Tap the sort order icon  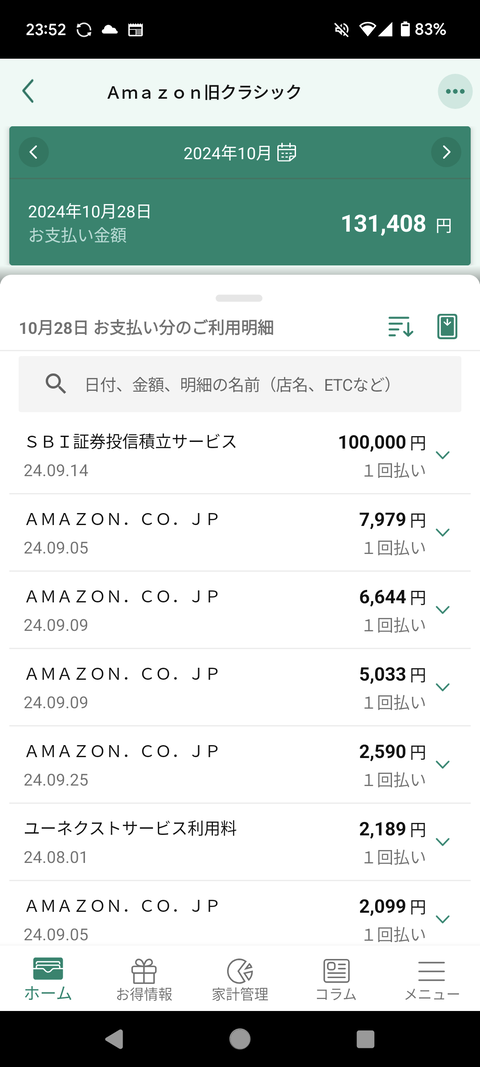[401, 327]
